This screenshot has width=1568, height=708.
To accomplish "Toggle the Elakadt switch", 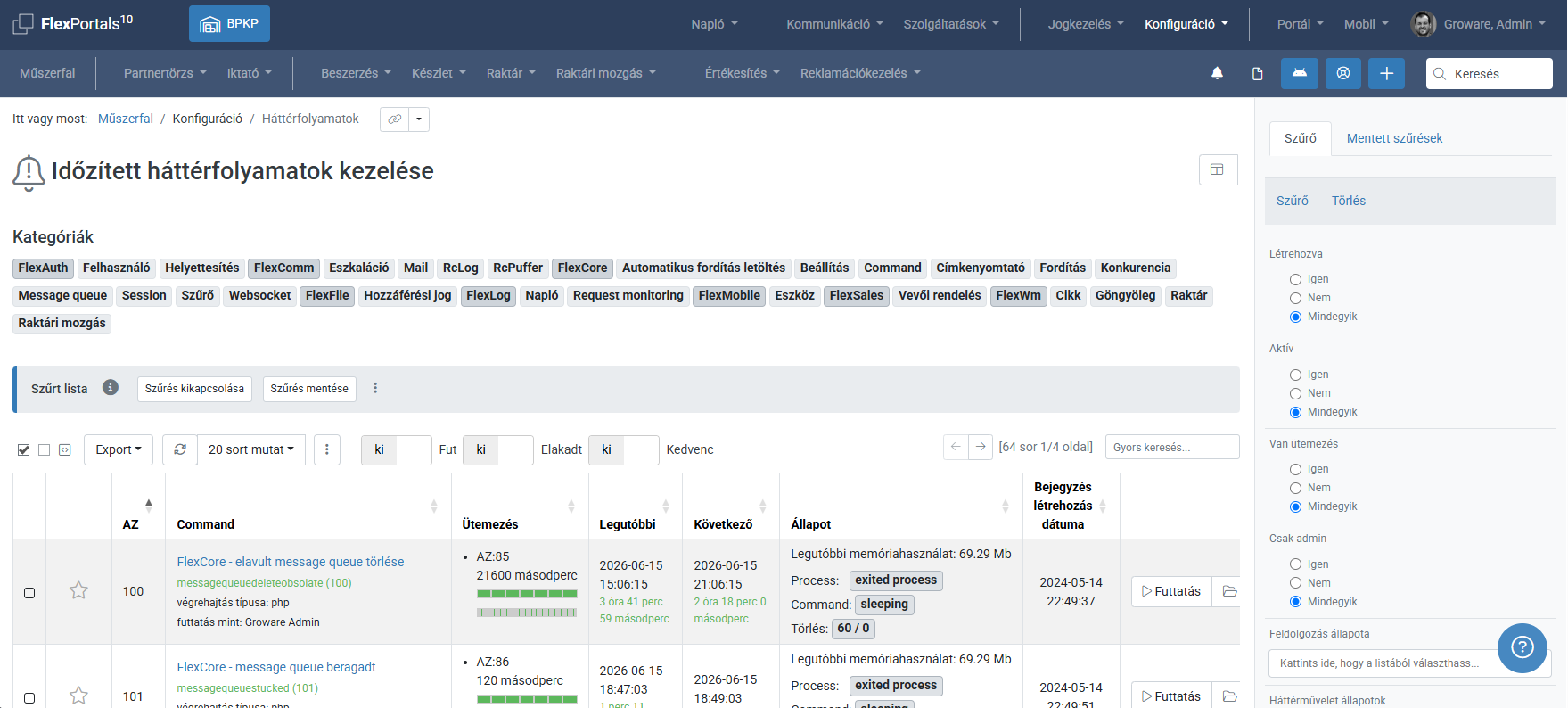I will click(498, 450).
